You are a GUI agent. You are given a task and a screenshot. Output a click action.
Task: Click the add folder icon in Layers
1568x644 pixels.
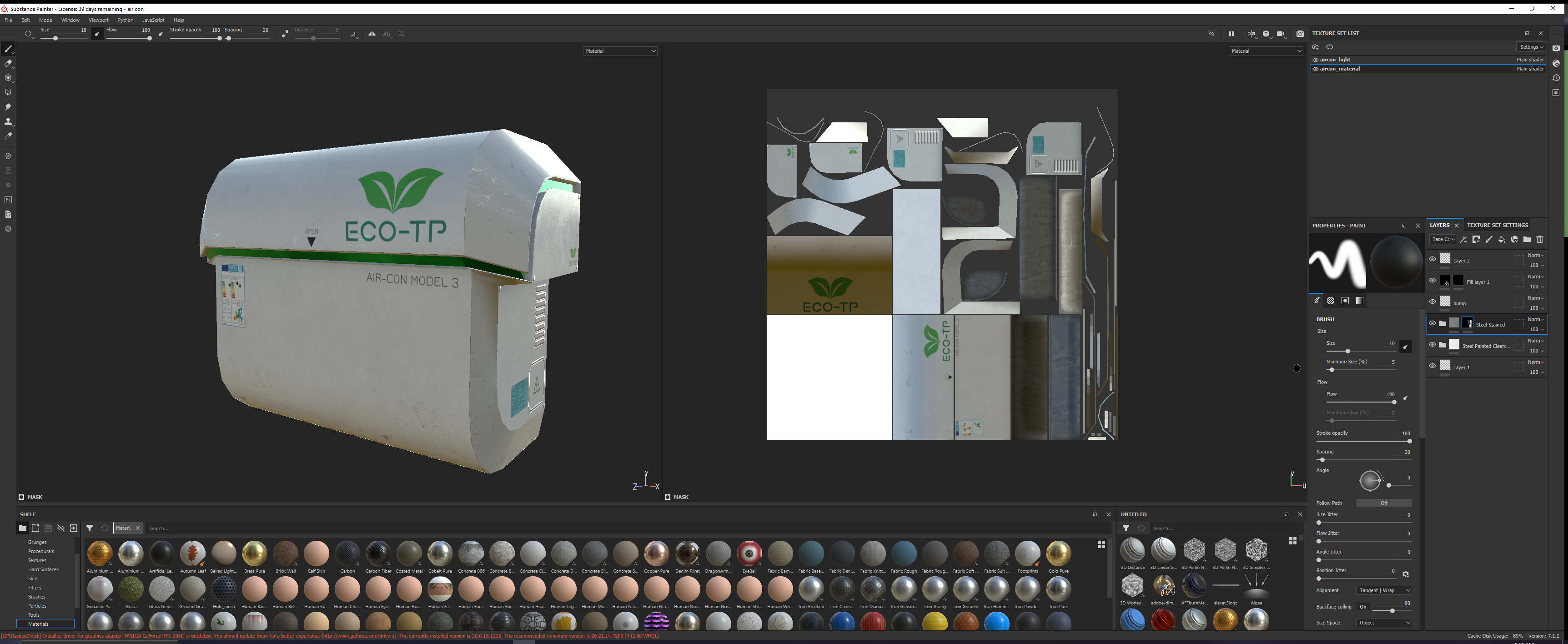pyautogui.click(x=1527, y=239)
